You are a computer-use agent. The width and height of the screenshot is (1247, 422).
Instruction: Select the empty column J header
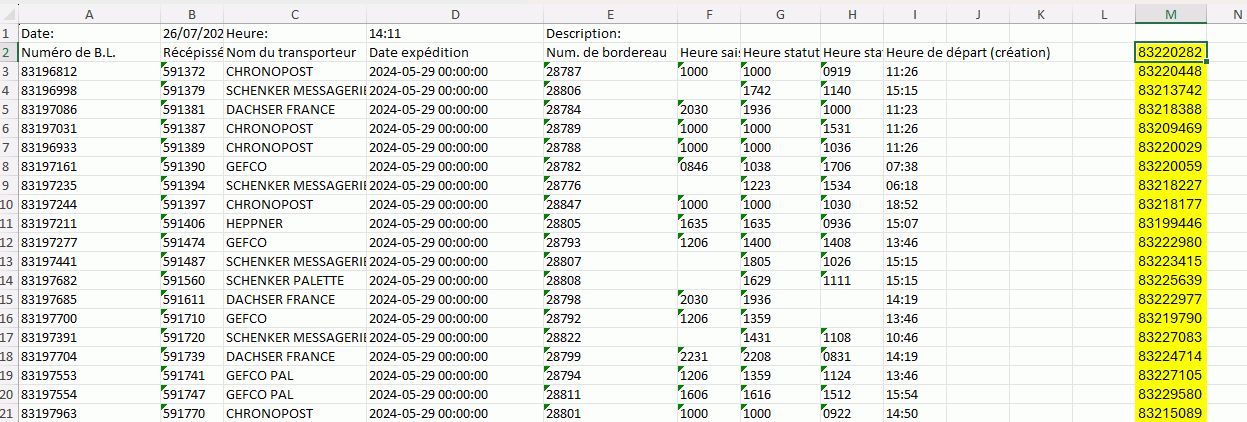(977, 13)
